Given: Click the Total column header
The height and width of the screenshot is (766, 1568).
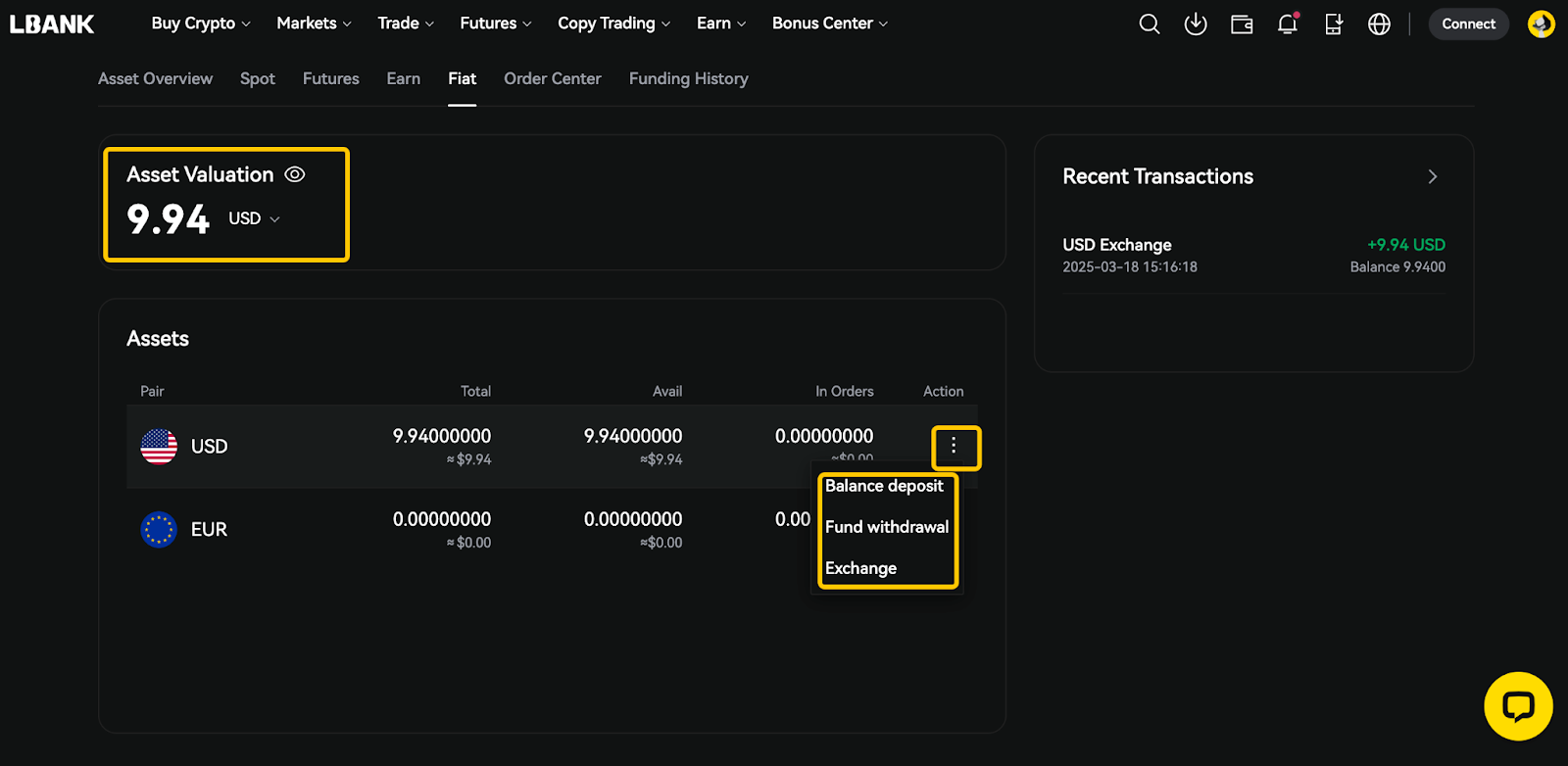Looking at the screenshot, I should pyautogui.click(x=476, y=391).
